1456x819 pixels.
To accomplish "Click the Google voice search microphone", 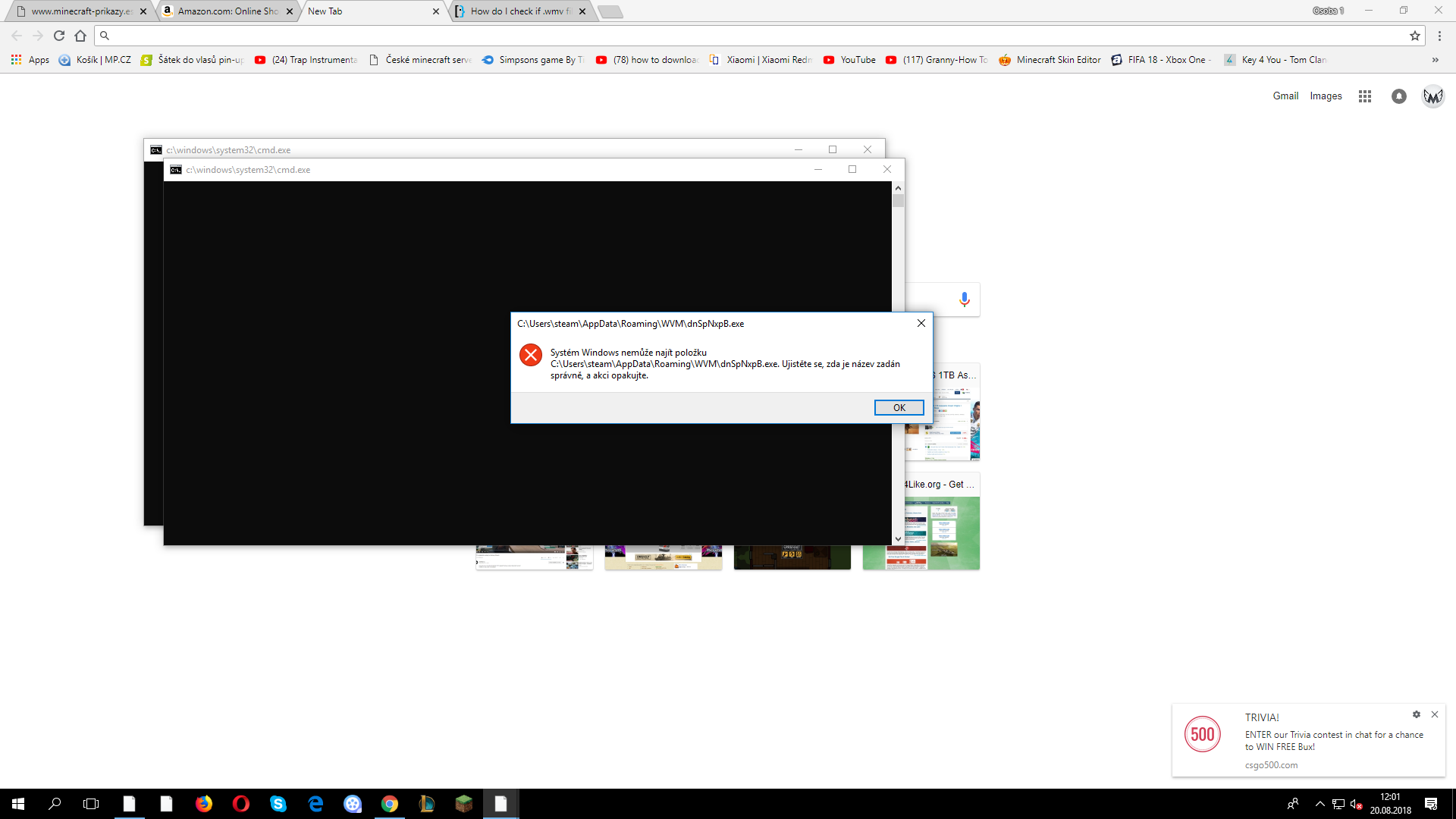I will [x=964, y=300].
